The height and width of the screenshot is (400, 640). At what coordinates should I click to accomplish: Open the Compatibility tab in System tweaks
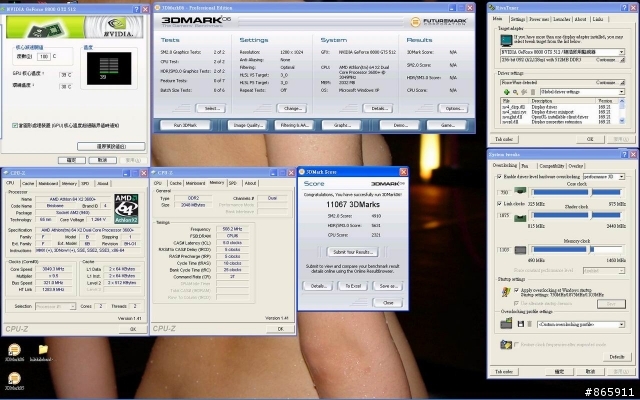pos(551,166)
